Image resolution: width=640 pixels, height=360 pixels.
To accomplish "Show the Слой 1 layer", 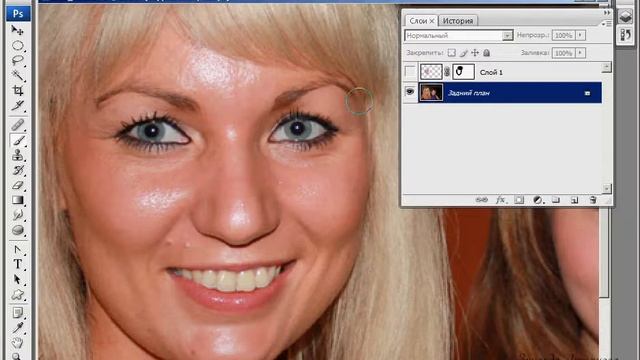I will (x=410, y=72).
